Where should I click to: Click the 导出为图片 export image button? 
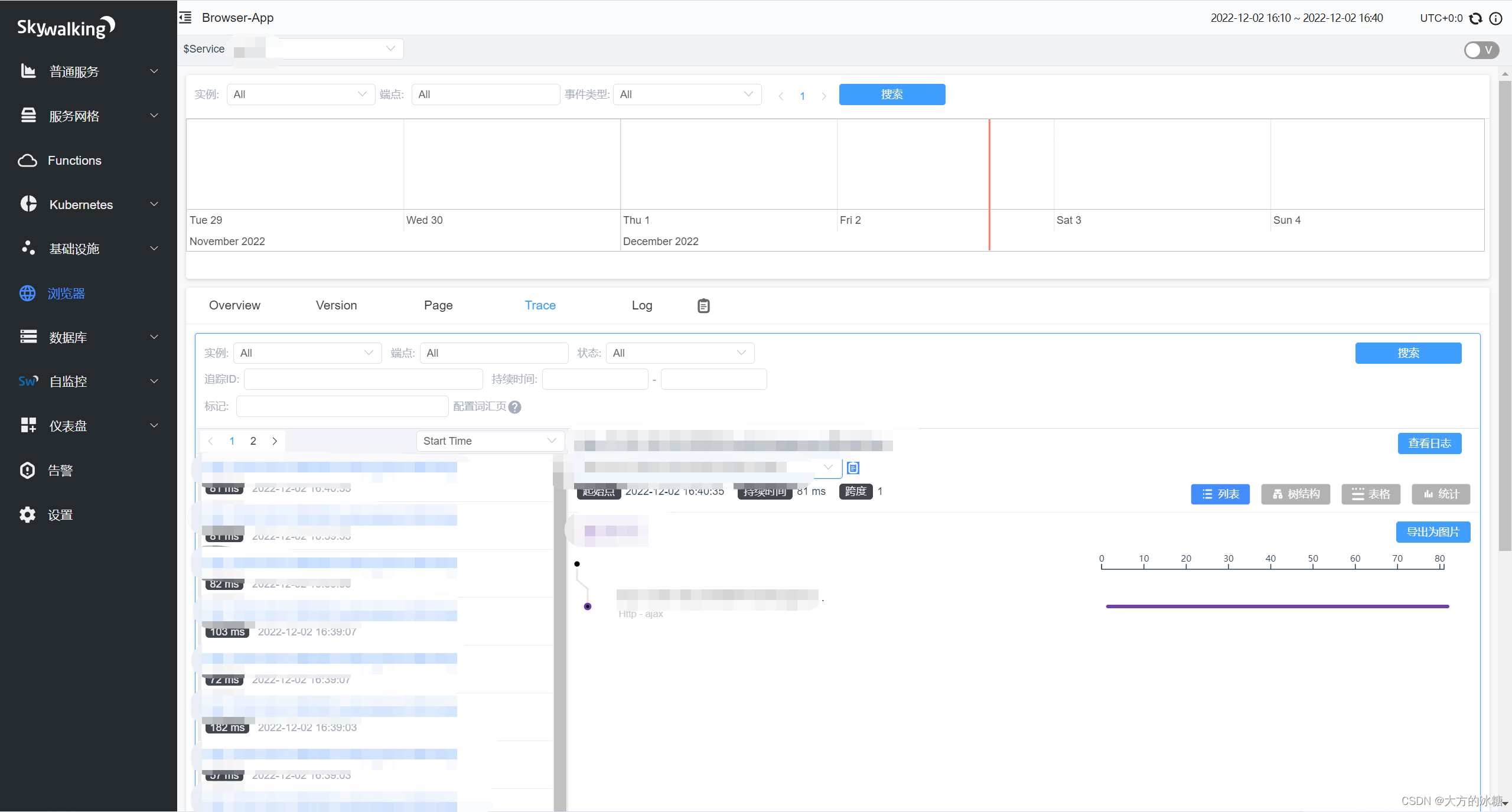(1432, 532)
